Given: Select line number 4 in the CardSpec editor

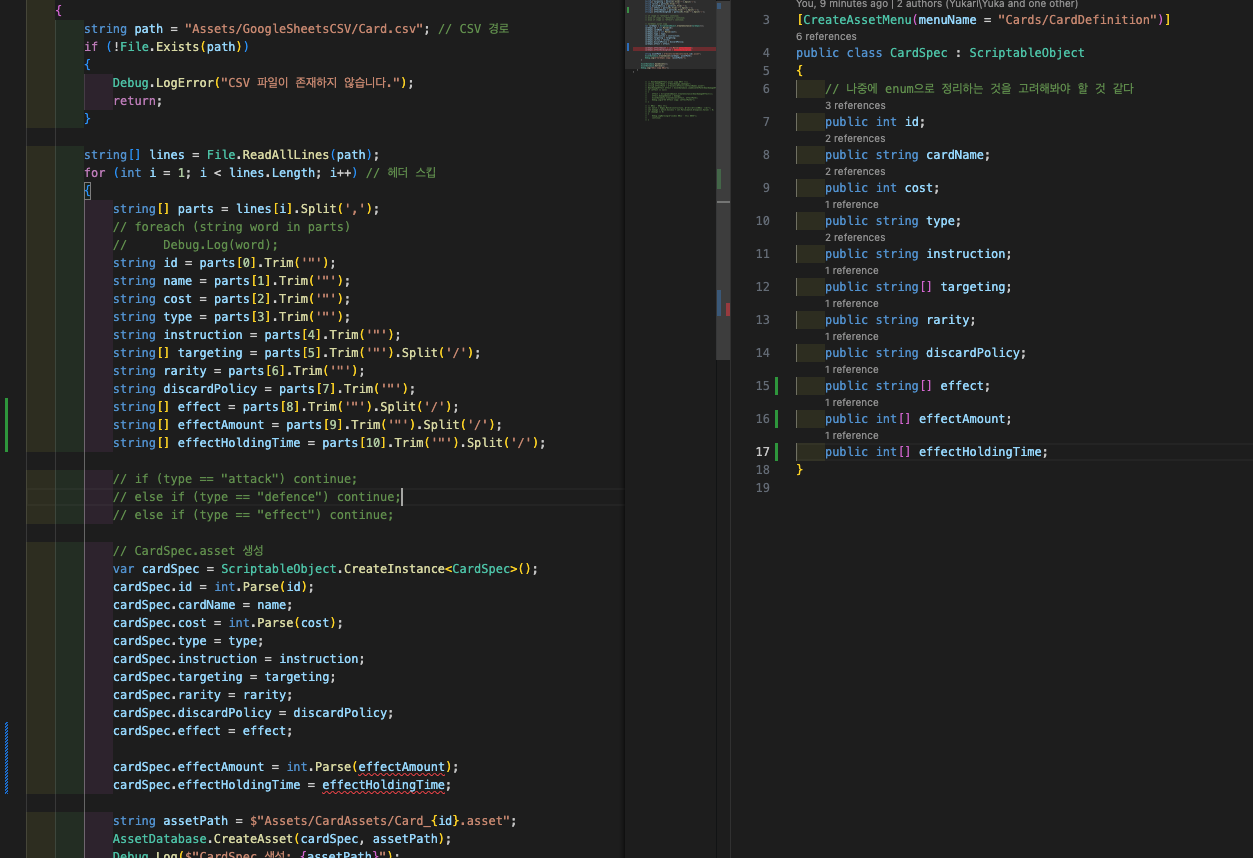Looking at the screenshot, I should (x=766, y=53).
